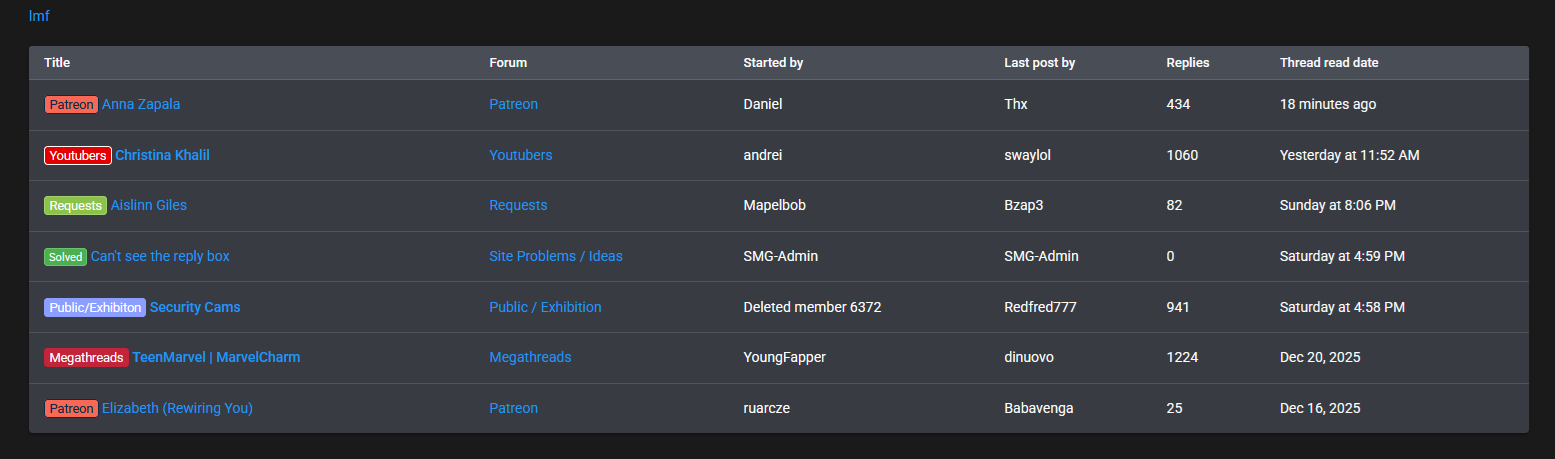Open Elizabeth (Rewiring You) thread

pos(177,408)
